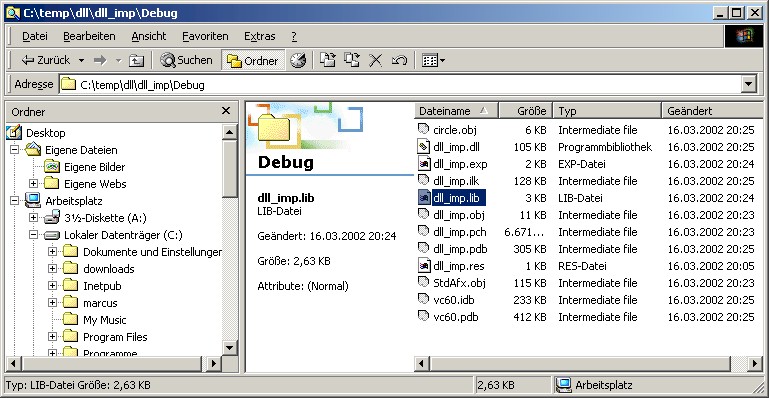769x398 pixels.
Task: Sort by the Typ column header
Action: [x=607, y=111]
